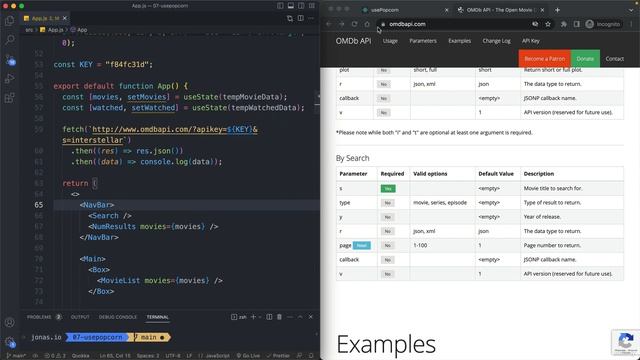Click the open changes icon in editor toolbar
The height and width of the screenshot is (360, 640).
coord(290,18)
